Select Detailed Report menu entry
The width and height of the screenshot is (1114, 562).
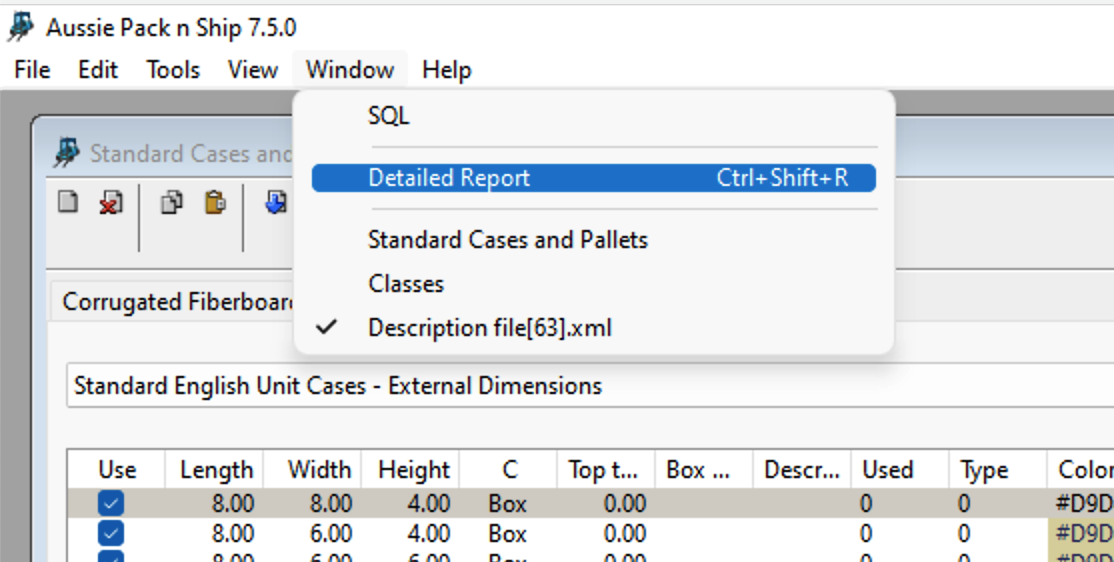tap(593, 178)
